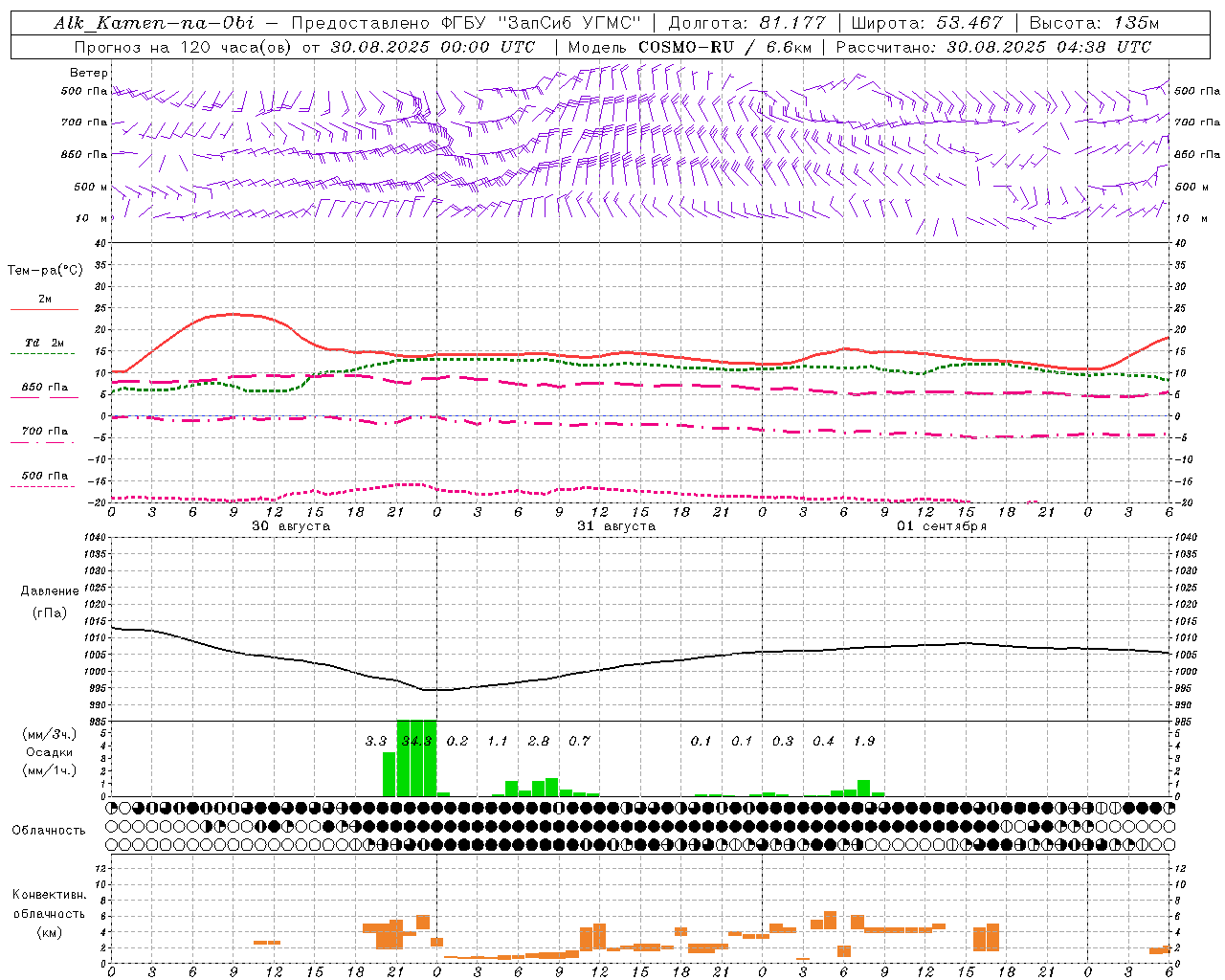The image size is (1225, 980).
Task: Click the longitude value 'Долгота: 81.177'
Action: (x=747, y=23)
